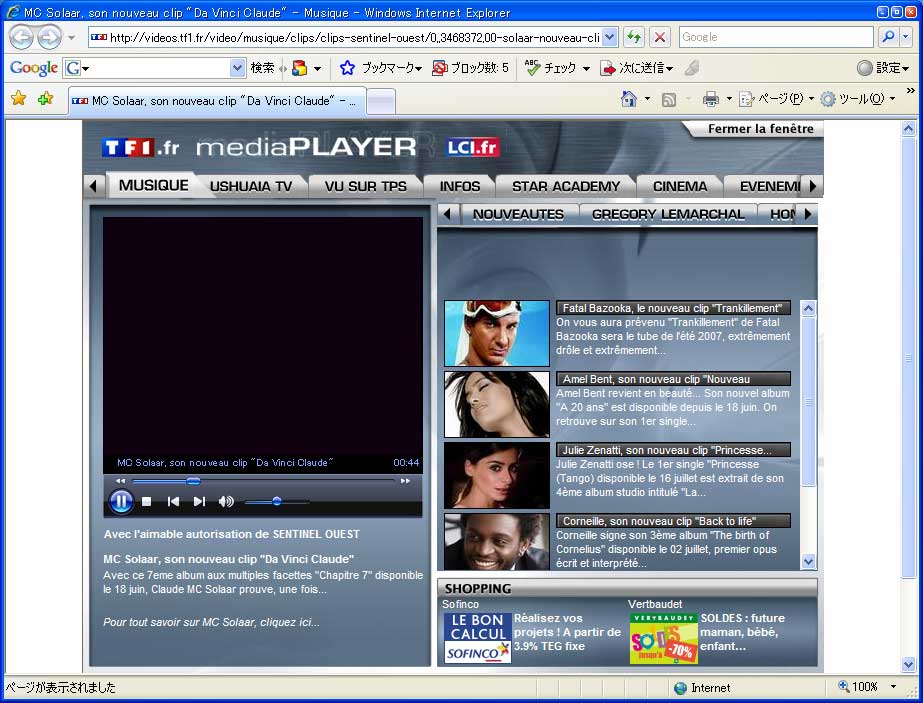Click "Pour tout savoir sur MC Solaar" link
This screenshot has width=923, height=703.
[x=211, y=622]
